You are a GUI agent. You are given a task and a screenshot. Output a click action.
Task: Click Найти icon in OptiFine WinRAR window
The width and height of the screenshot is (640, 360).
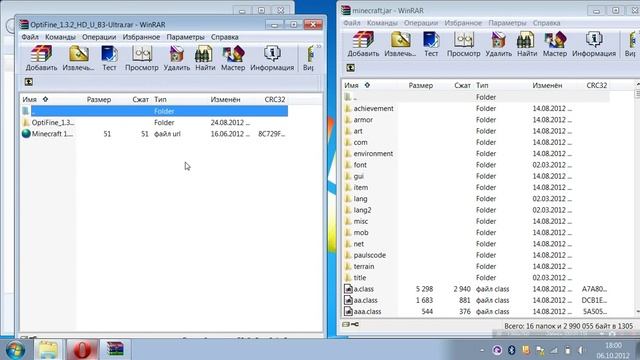click(205, 59)
